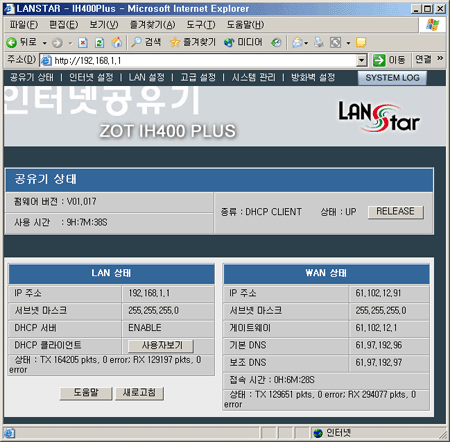Click the Mail envelope icon

pyautogui.click(x=297, y=43)
